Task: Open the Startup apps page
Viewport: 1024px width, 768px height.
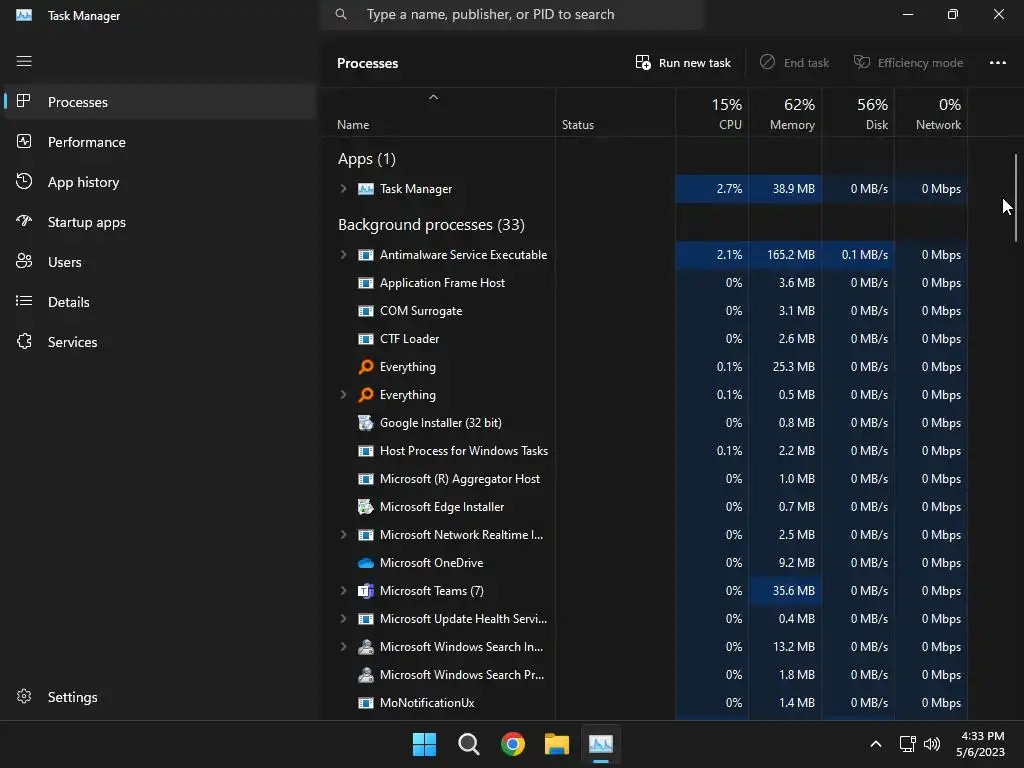Action: click(160, 222)
